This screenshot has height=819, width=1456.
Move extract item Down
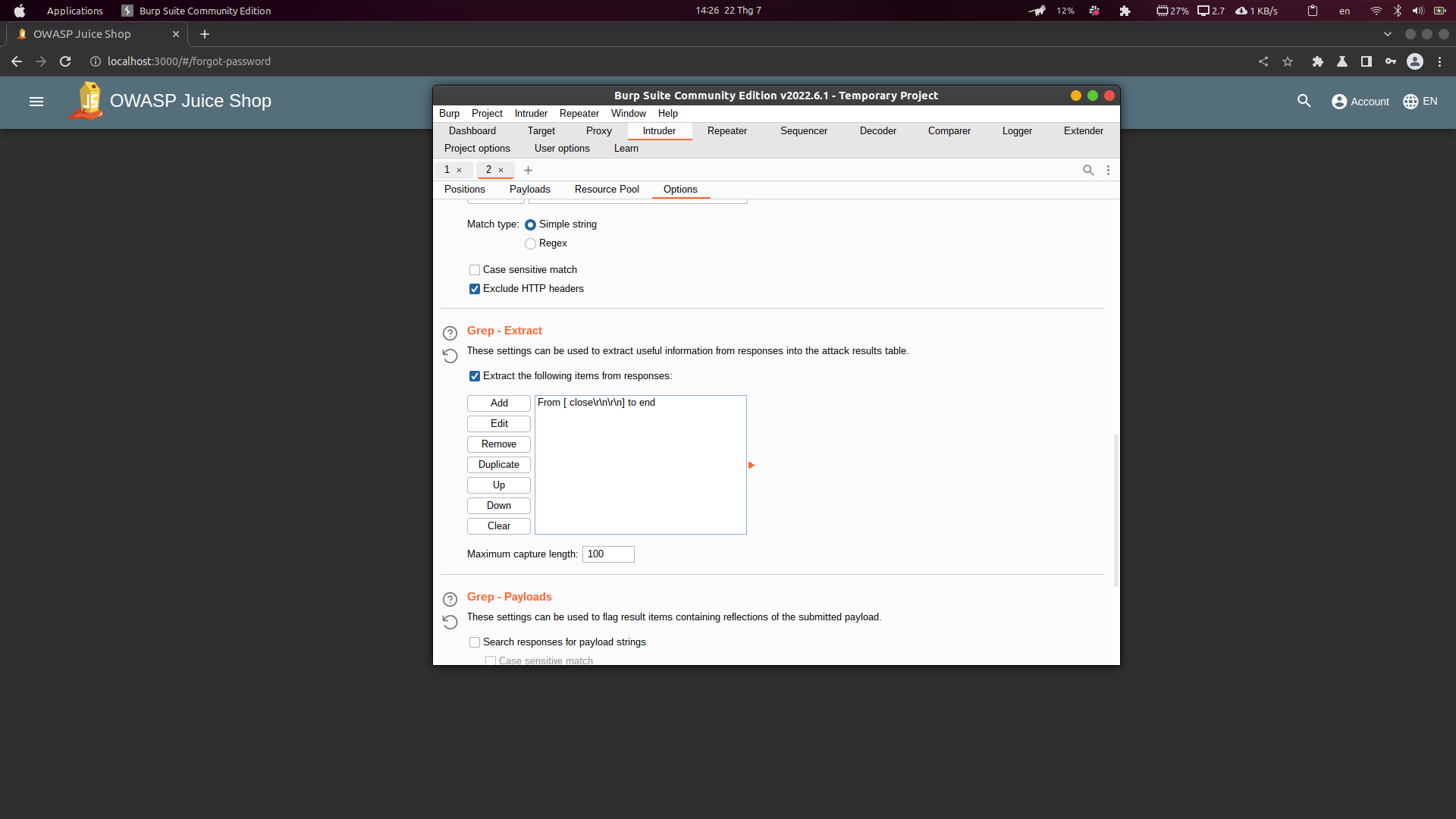[499, 506]
